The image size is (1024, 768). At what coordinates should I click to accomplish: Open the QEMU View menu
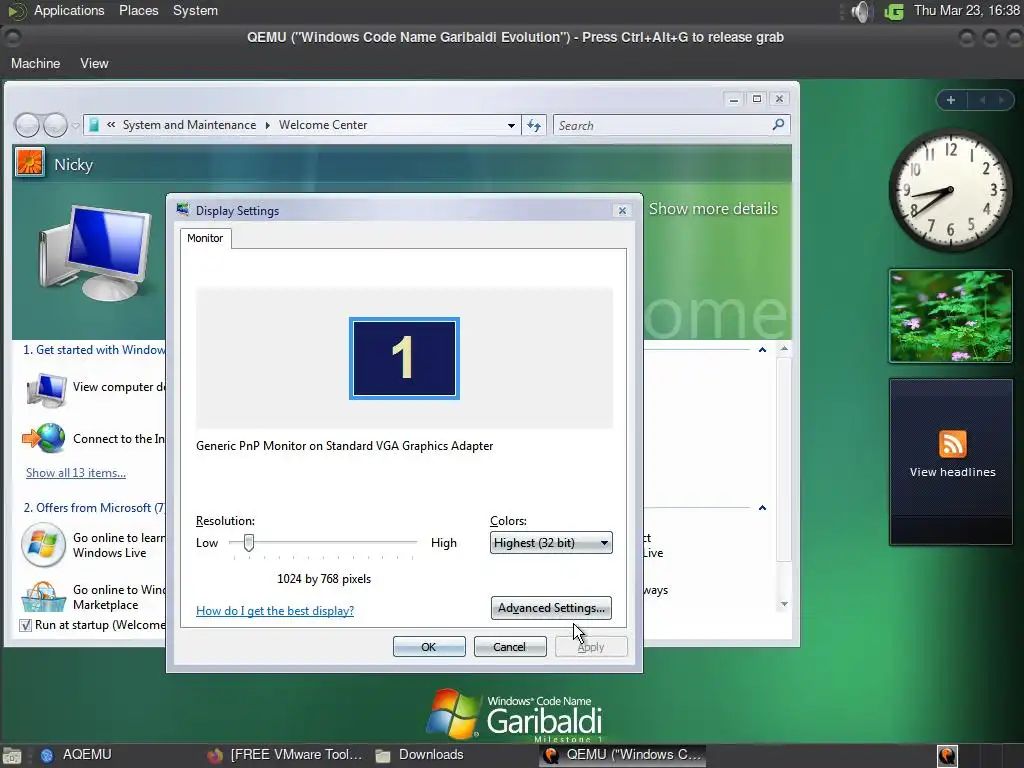tap(94, 63)
